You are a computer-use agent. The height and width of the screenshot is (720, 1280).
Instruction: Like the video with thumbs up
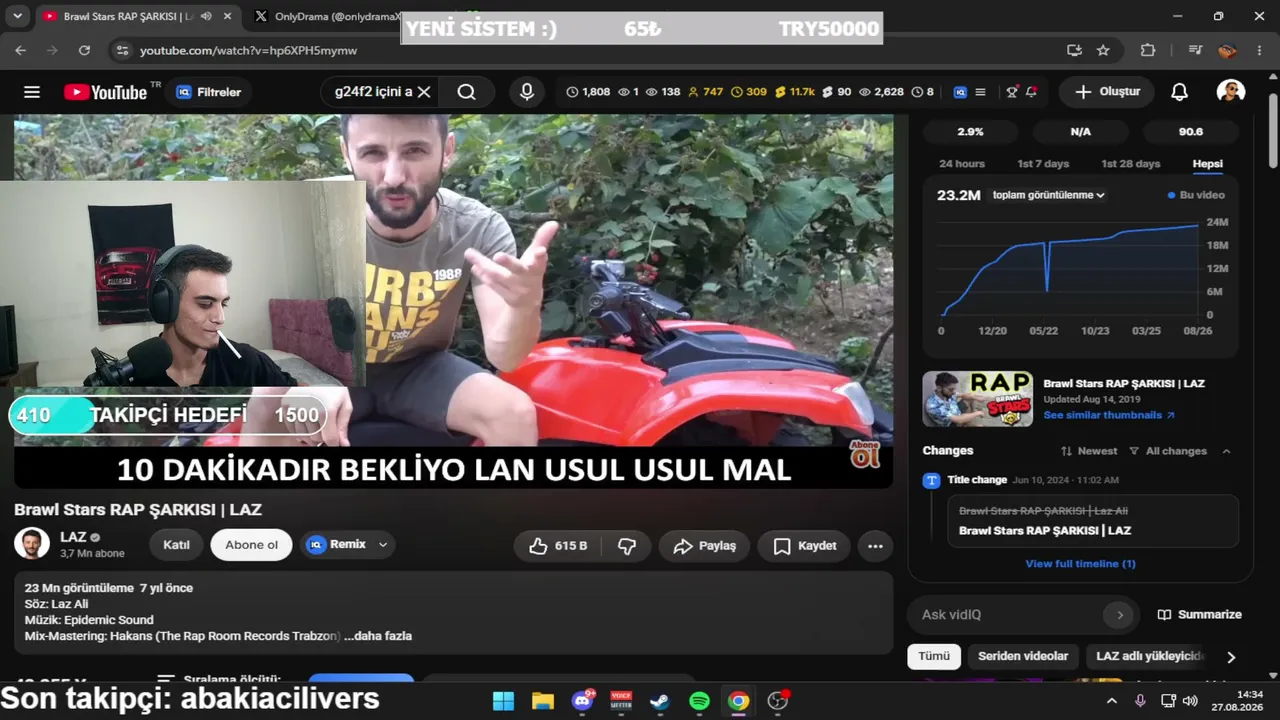(x=558, y=546)
